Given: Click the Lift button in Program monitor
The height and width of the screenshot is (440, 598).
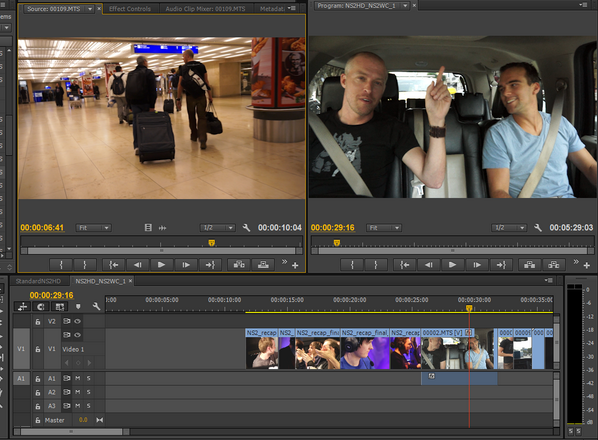Looking at the screenshot, I should pos(529,265).
